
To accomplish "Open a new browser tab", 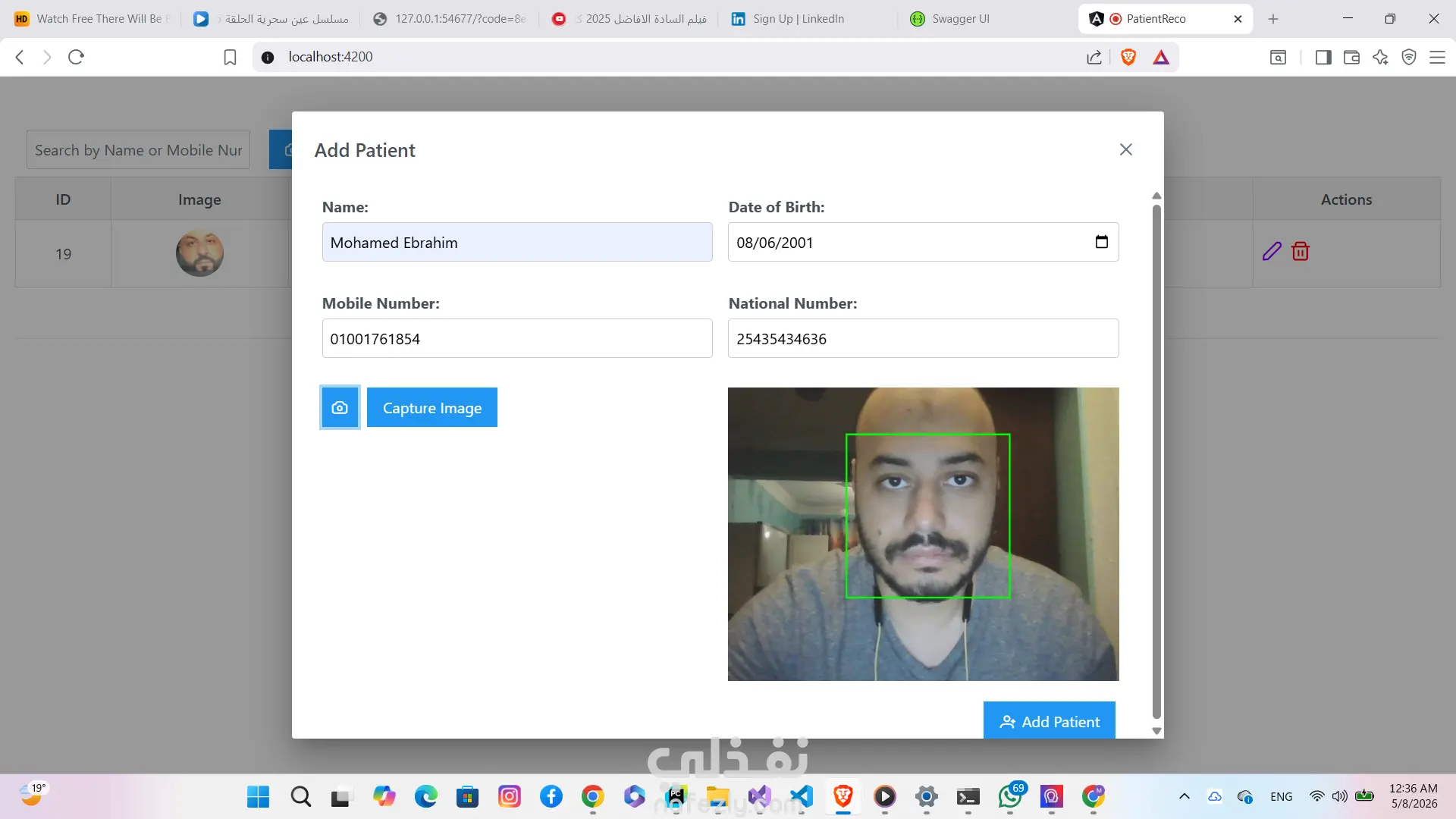I will click(x=1273, y=19).
